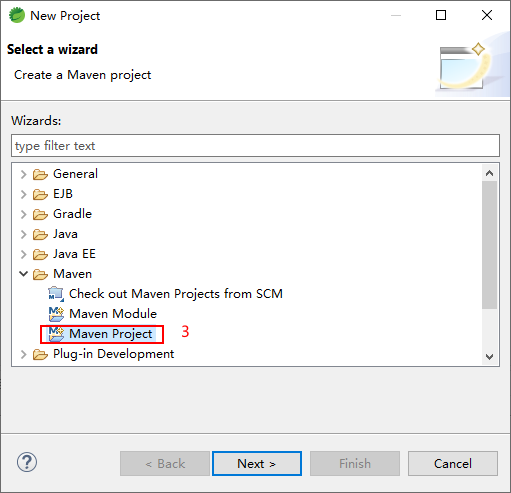Image resolution: width=511 pixels, height=493 pixels.
Task: Click the Maven Module wizard icon
Action: tap(56, 314)
